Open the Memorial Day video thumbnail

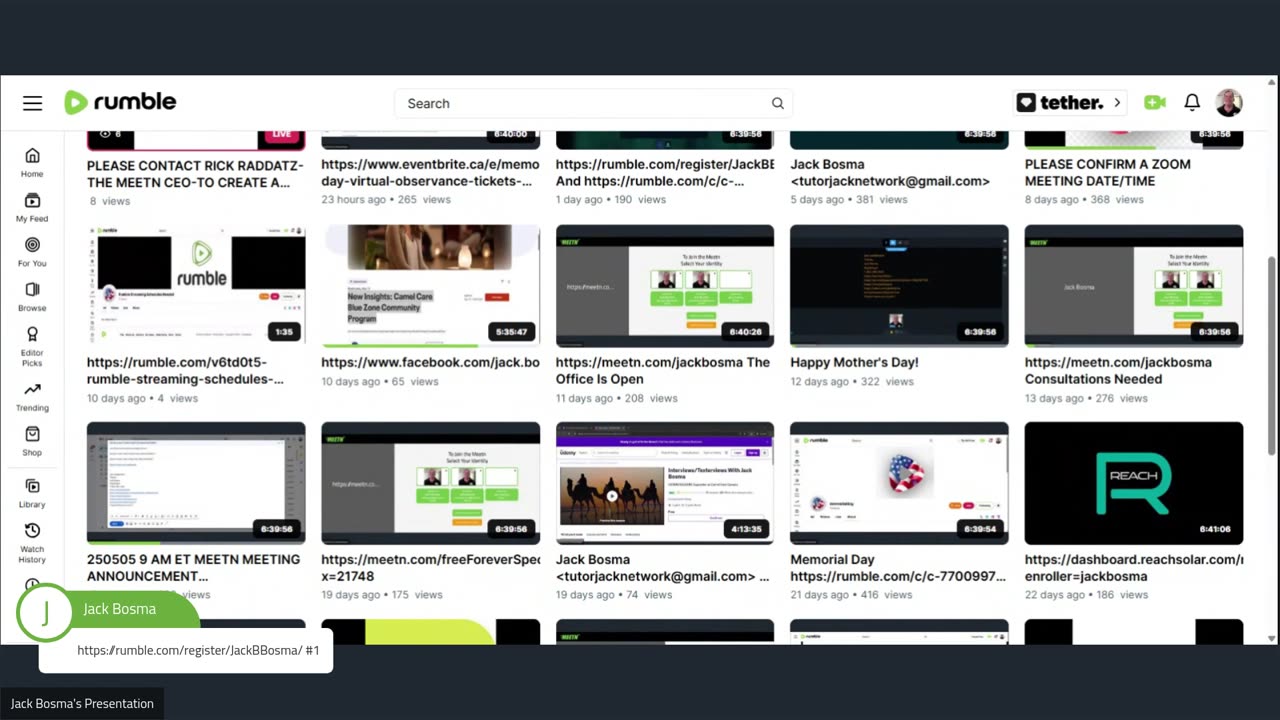tap(899, 483)
